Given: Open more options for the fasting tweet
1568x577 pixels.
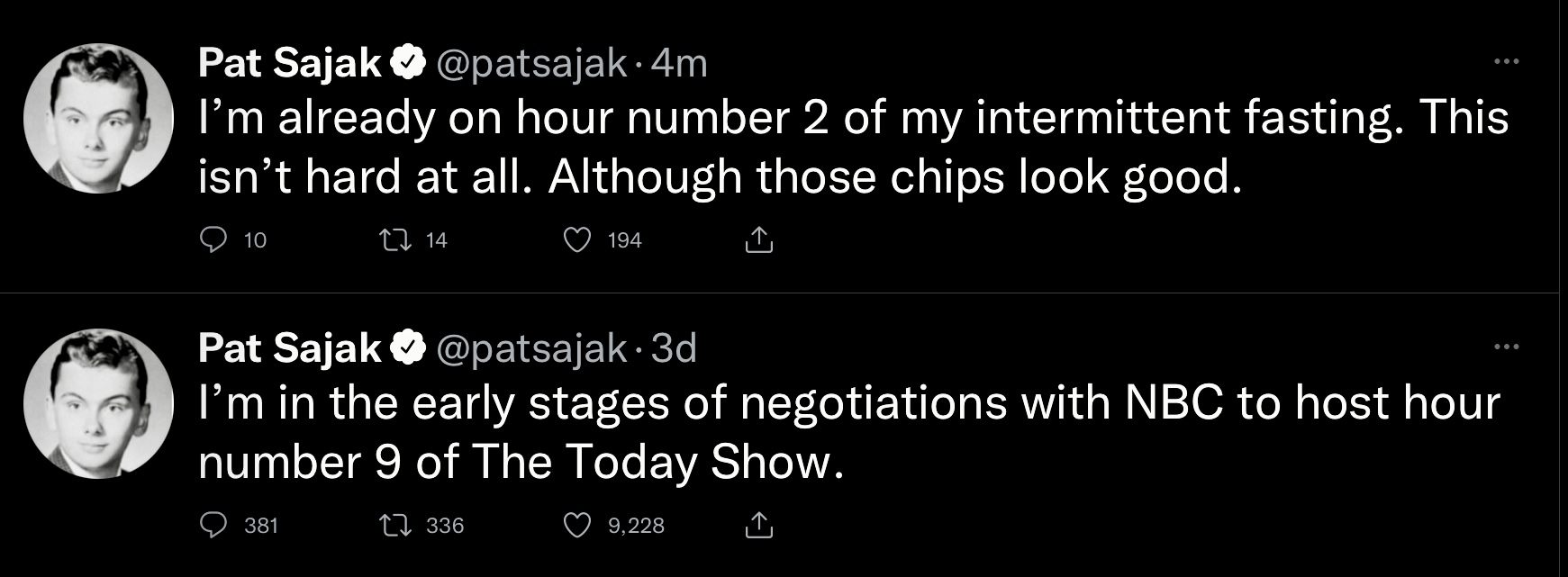Looking at the screenshot, I should click(x=1506, y=62).
